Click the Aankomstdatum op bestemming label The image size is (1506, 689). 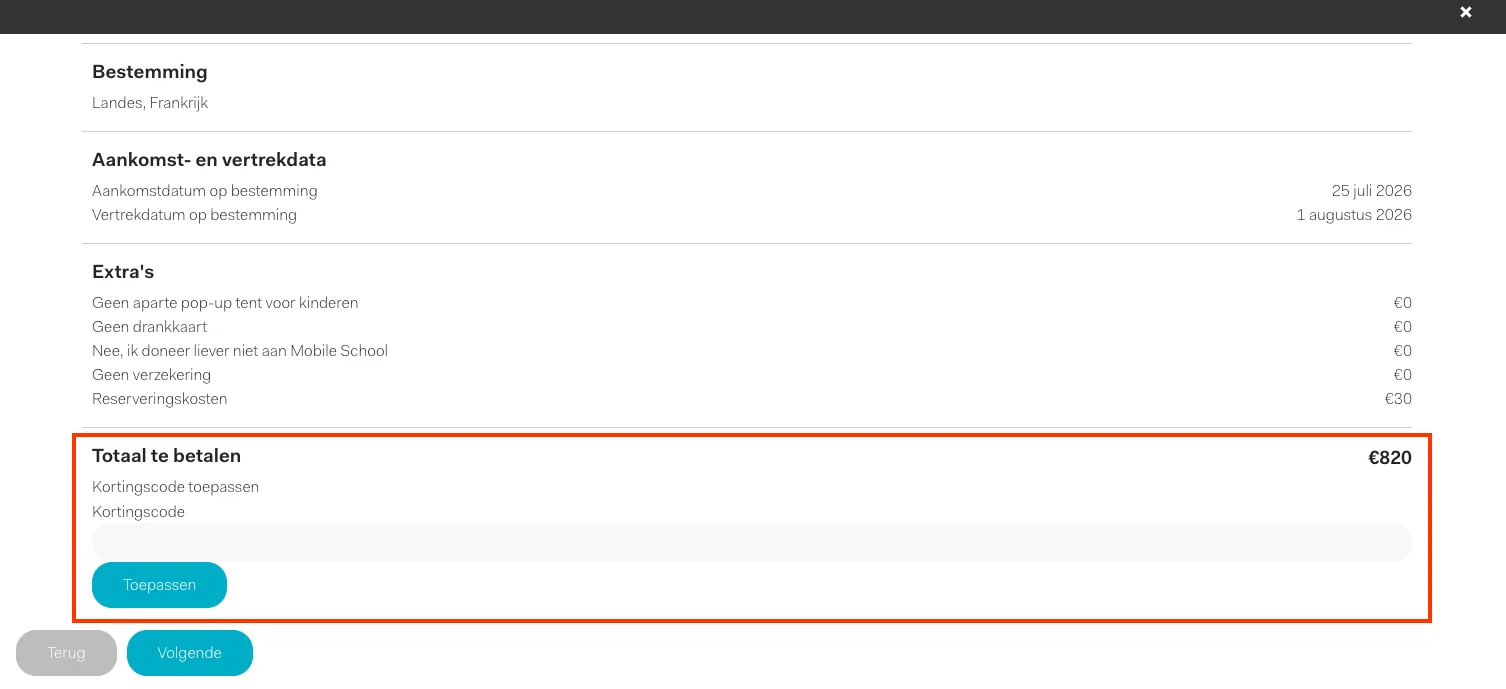click(204, 191)
